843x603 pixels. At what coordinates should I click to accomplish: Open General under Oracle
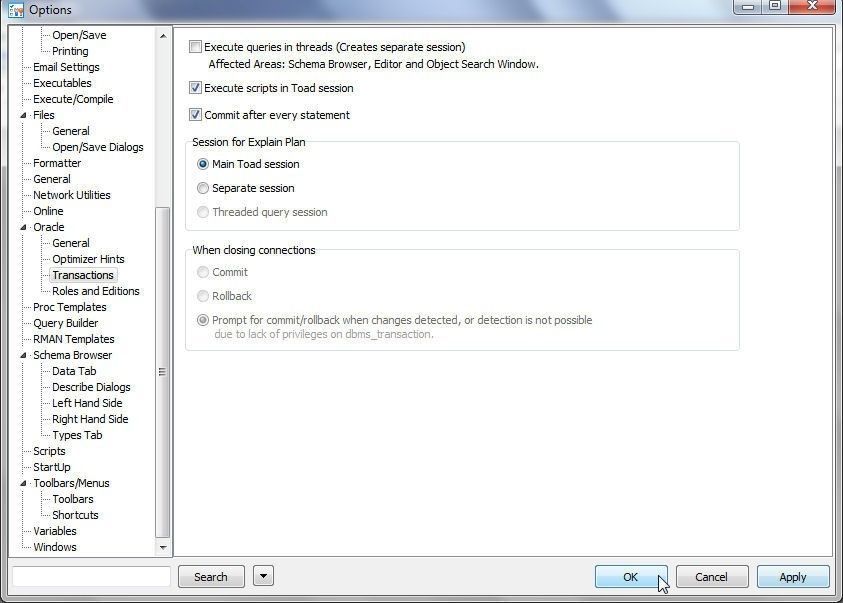[x=70, y=243]
